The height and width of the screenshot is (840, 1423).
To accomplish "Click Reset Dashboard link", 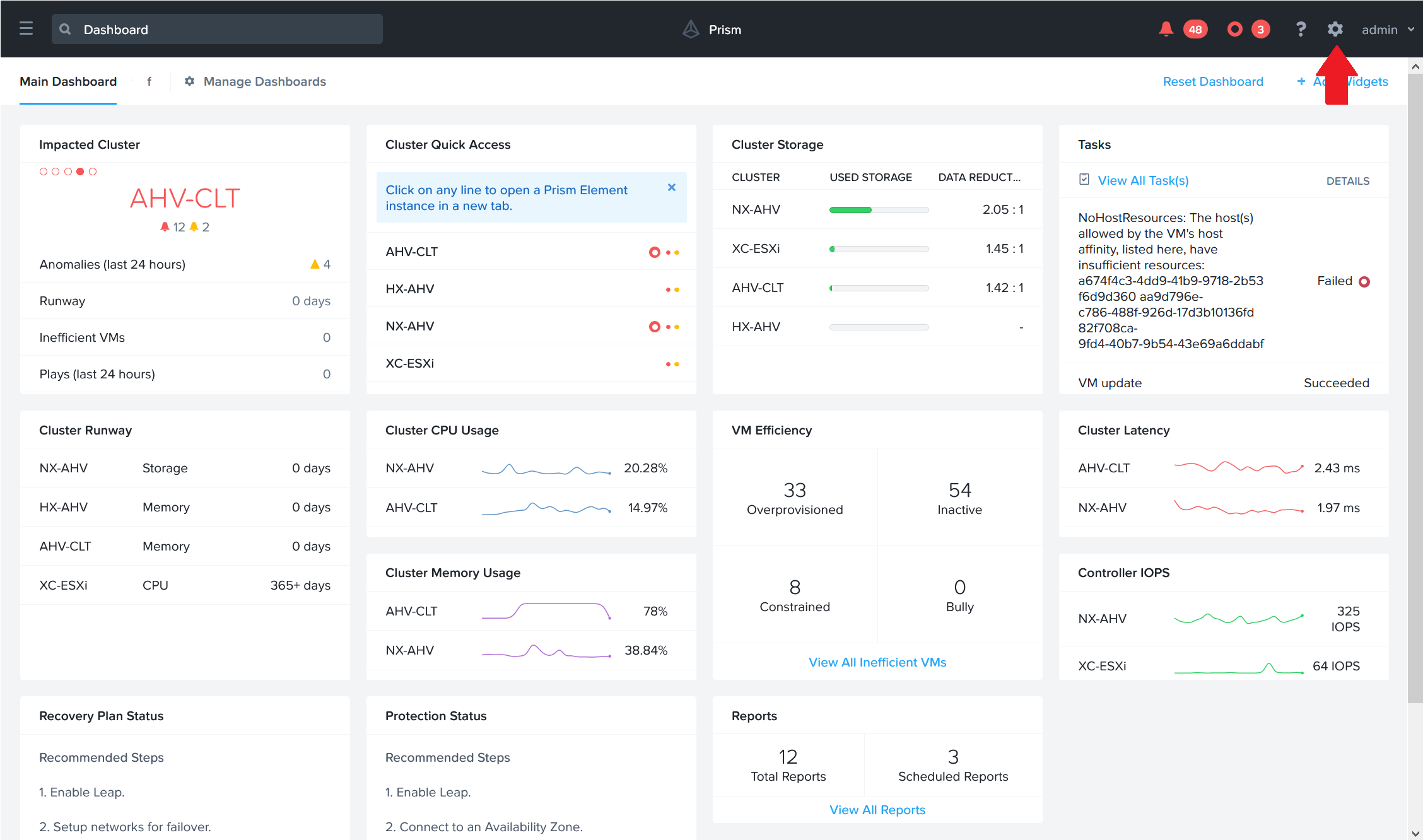I will pos(1213,81).
